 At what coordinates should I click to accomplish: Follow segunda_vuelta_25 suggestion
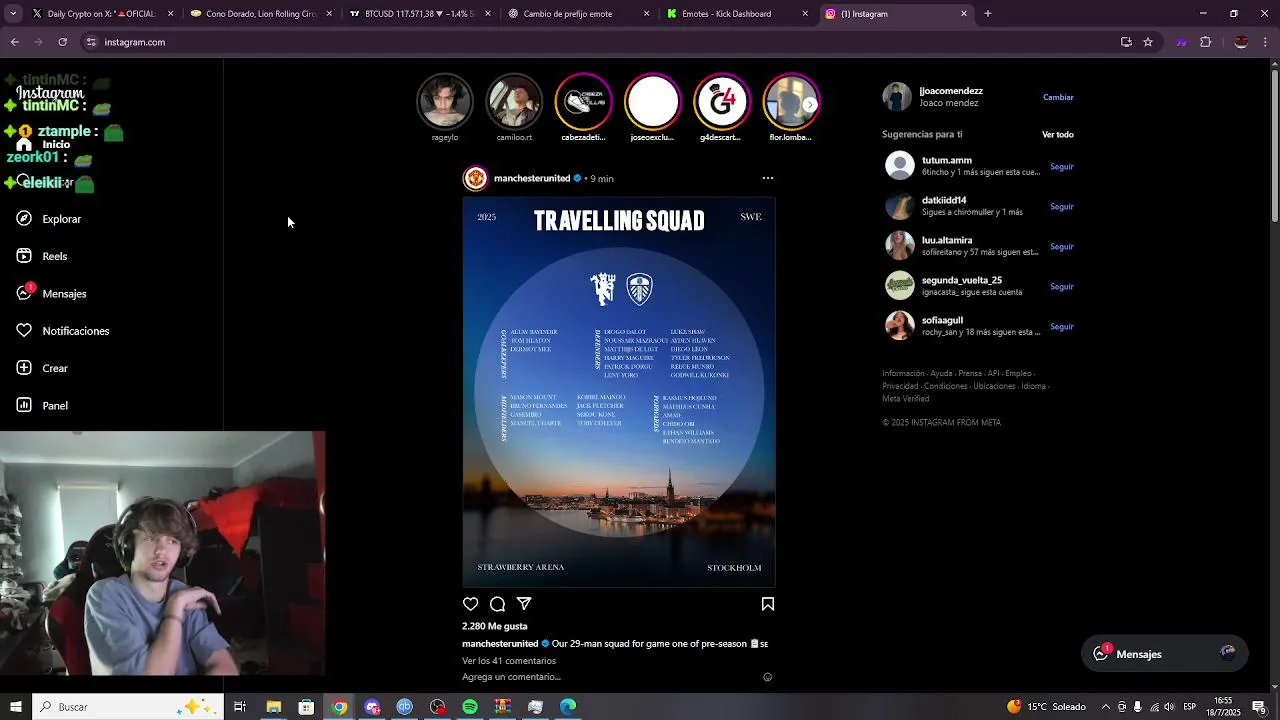1061,287
